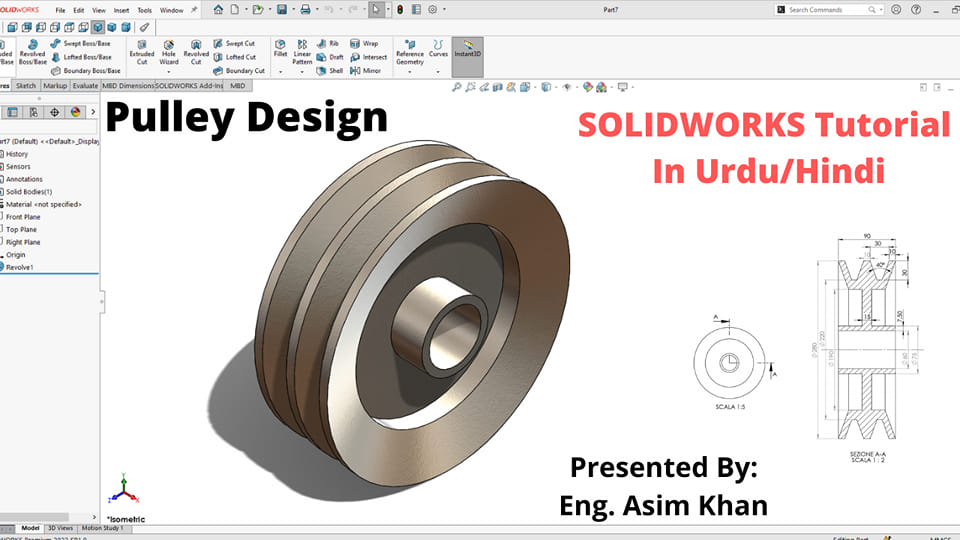This screenshot has height=540, width=960.
Task: Click the Rib tool
Action: tap(328, 43)
